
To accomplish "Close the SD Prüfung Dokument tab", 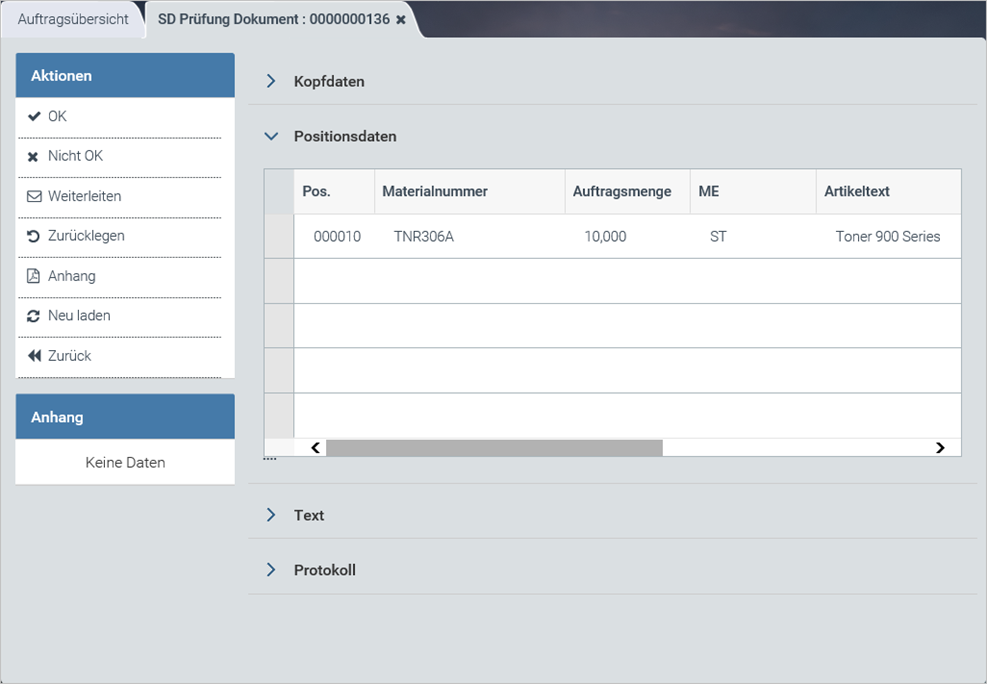I will click(x=401, y=20).
